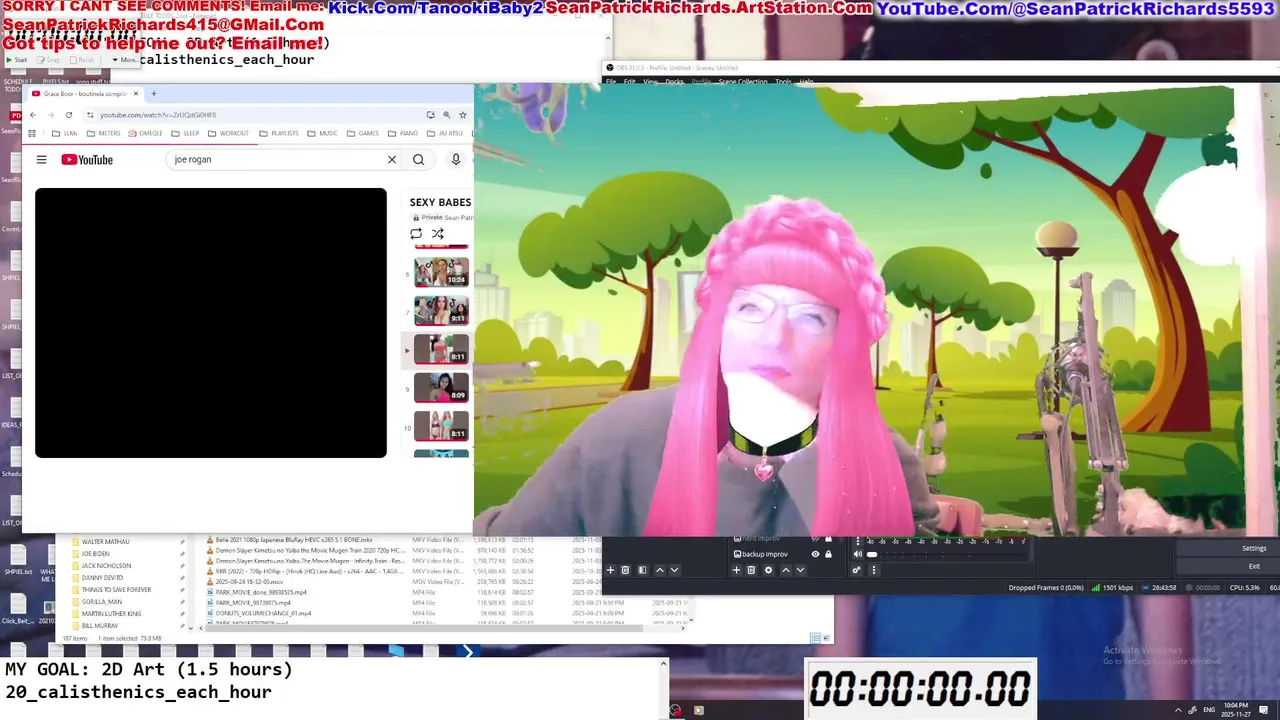1280x720 pixels.
Task: Open the browser apps grid in bookmarks bar
Action: [34, 133]
